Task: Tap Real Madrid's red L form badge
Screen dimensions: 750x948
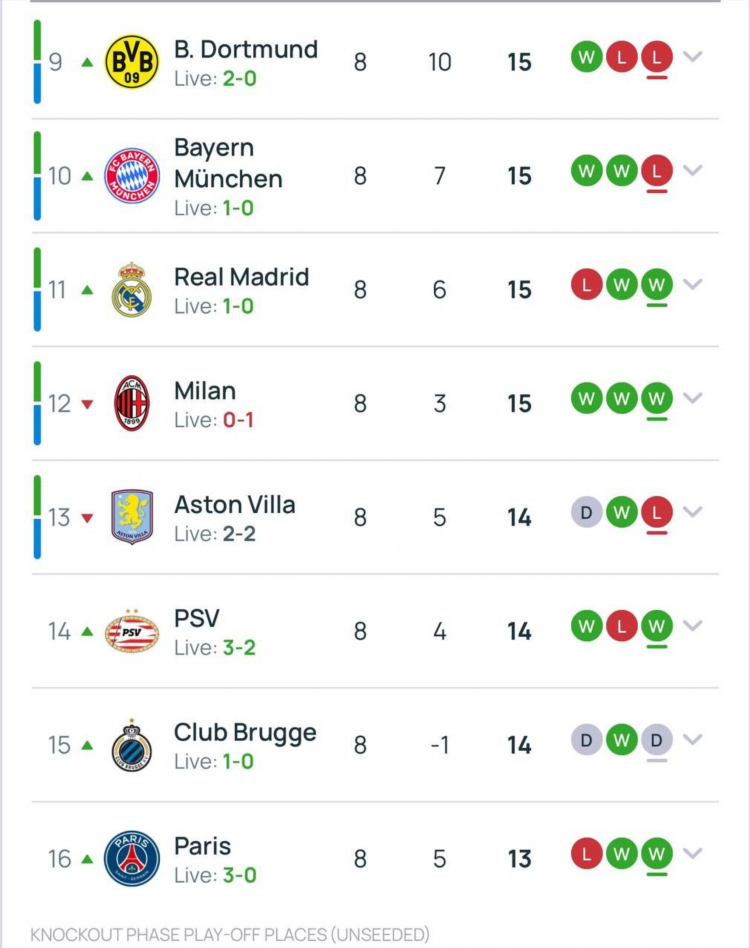Action: tap(586, 285)
